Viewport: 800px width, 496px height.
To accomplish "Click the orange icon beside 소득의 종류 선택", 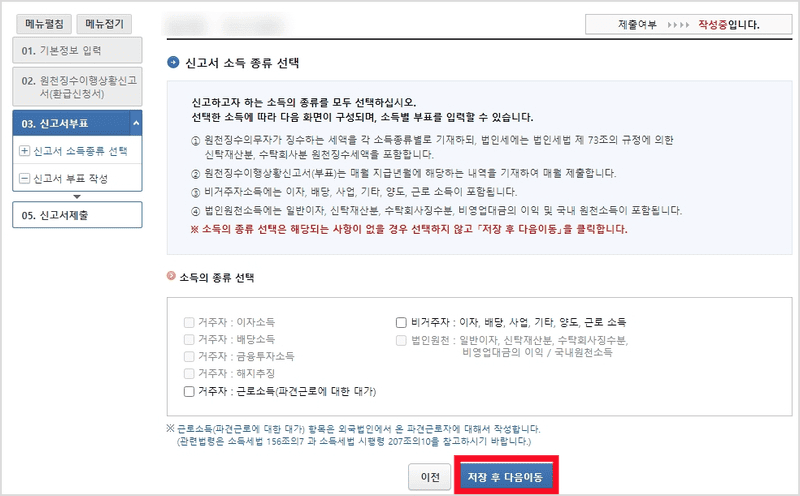I will pos(171,276).
